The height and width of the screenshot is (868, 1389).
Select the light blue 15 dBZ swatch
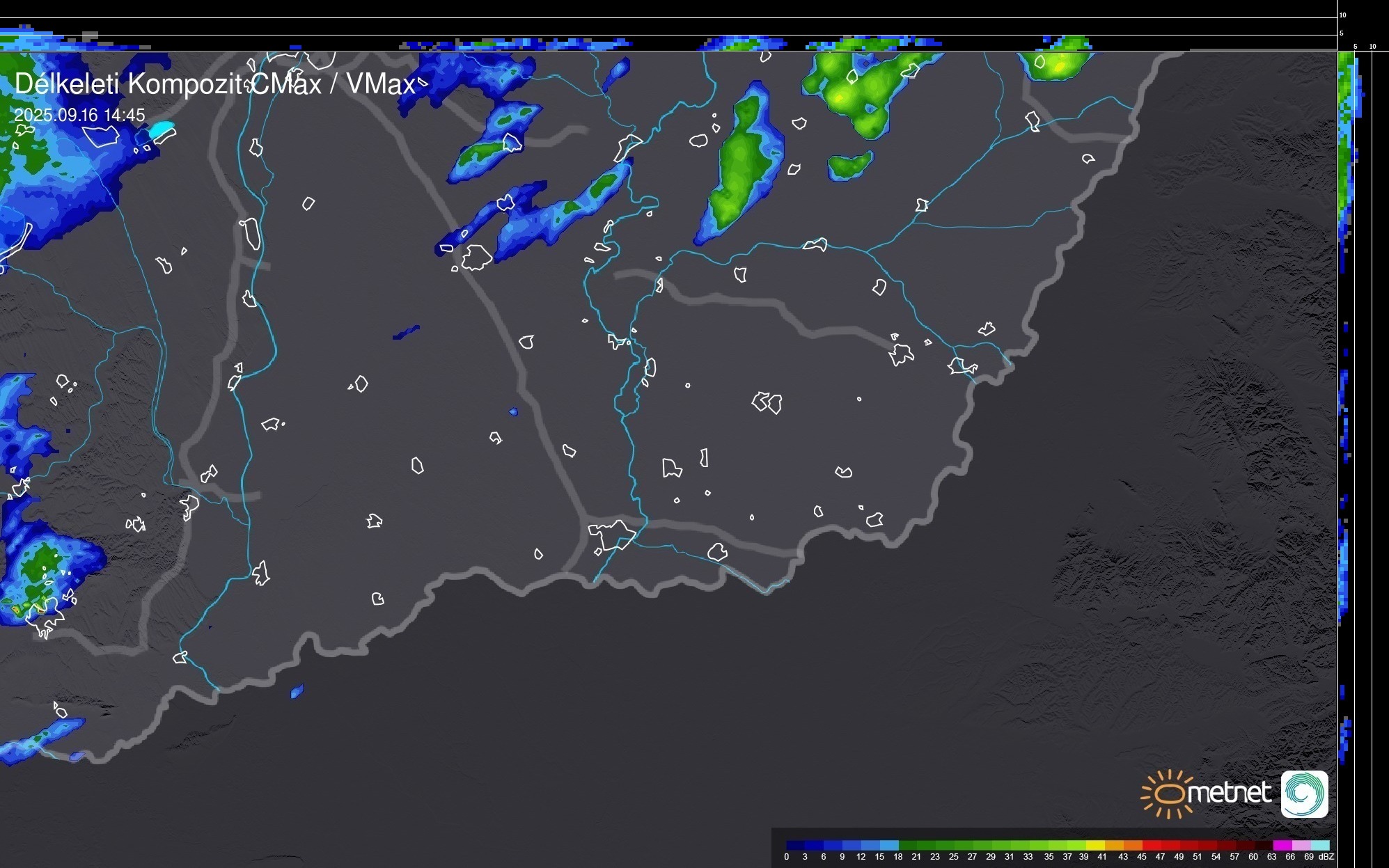(888, 845)
